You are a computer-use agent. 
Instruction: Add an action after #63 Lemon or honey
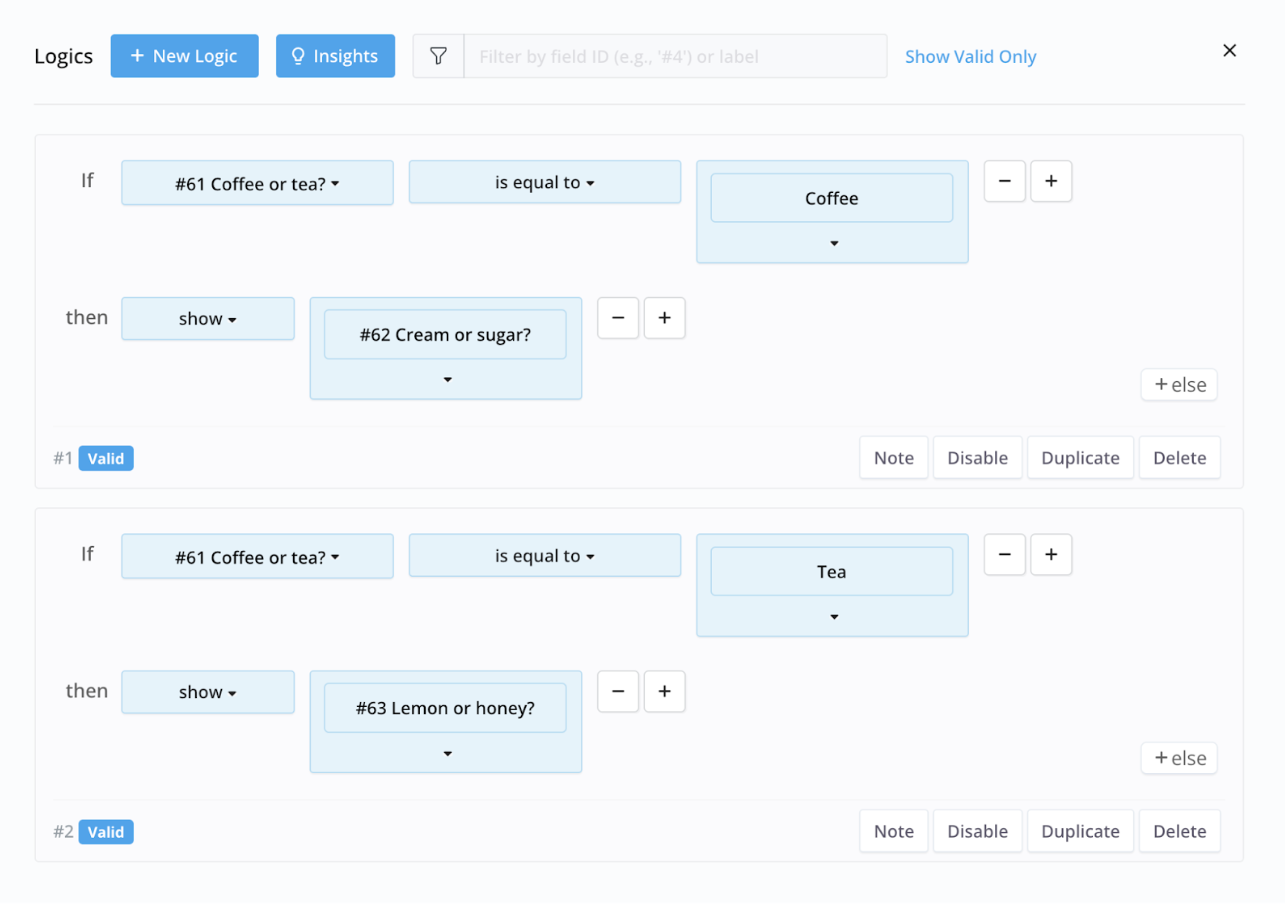(664, 691)
